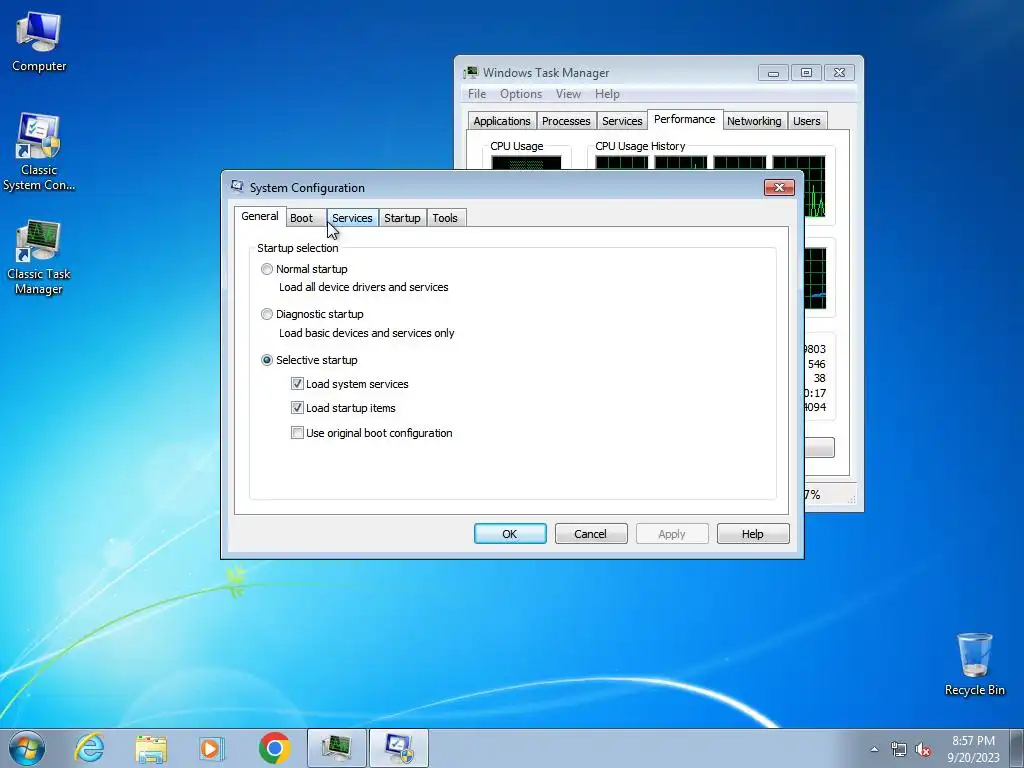Open Help in System Configuration dialog
Screen dimensions: 1024x768
tap(753, 534)
